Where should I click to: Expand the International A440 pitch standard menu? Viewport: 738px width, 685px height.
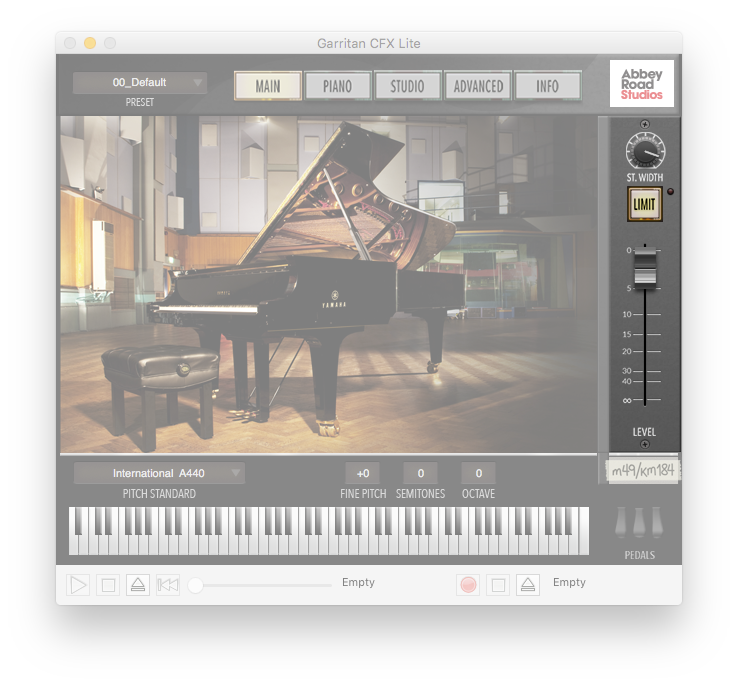coord(159,473)
